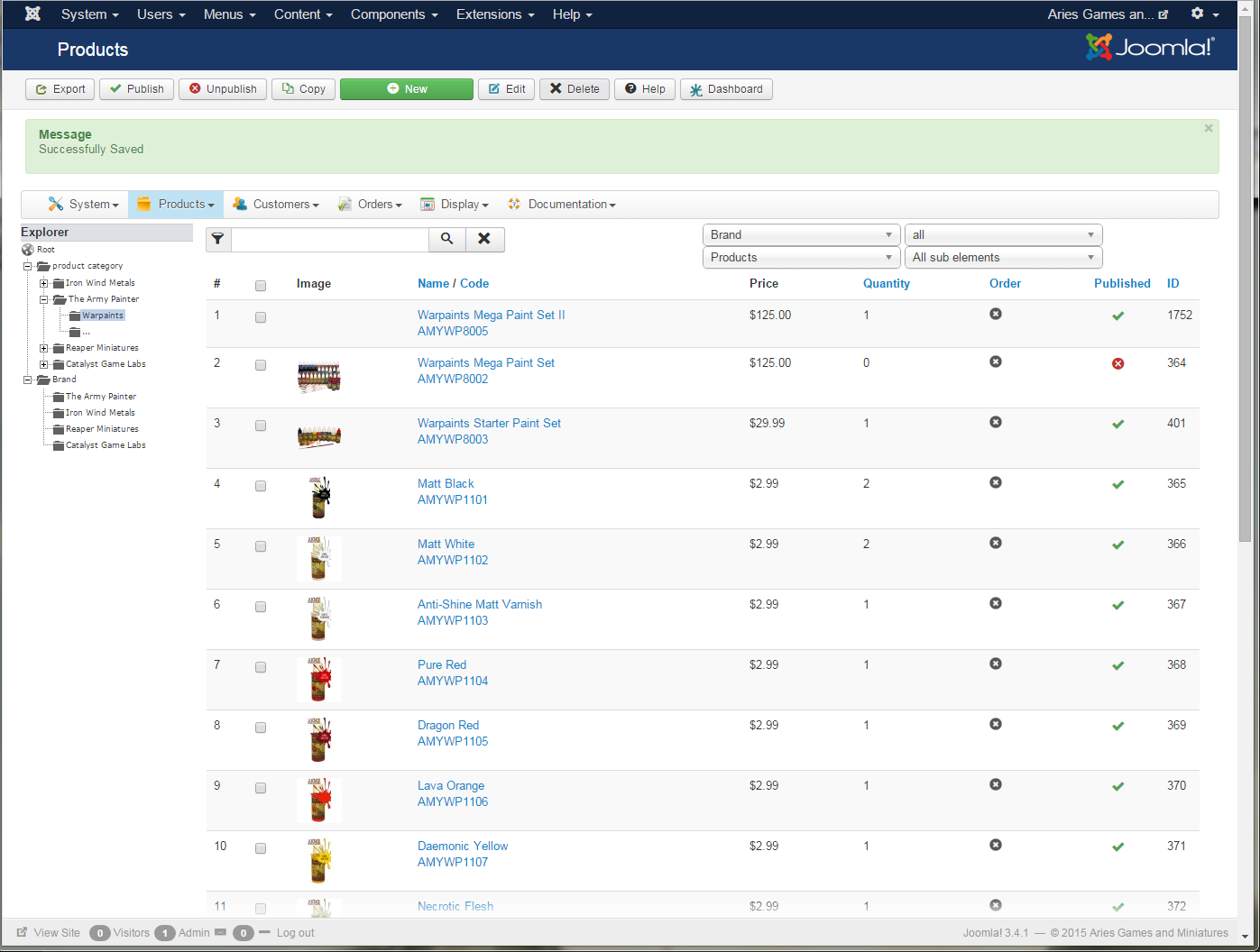Screen dimensions: 1260x952
Task: Click the Matt Black paint bottle image
Action: click(x=319, y=498)
